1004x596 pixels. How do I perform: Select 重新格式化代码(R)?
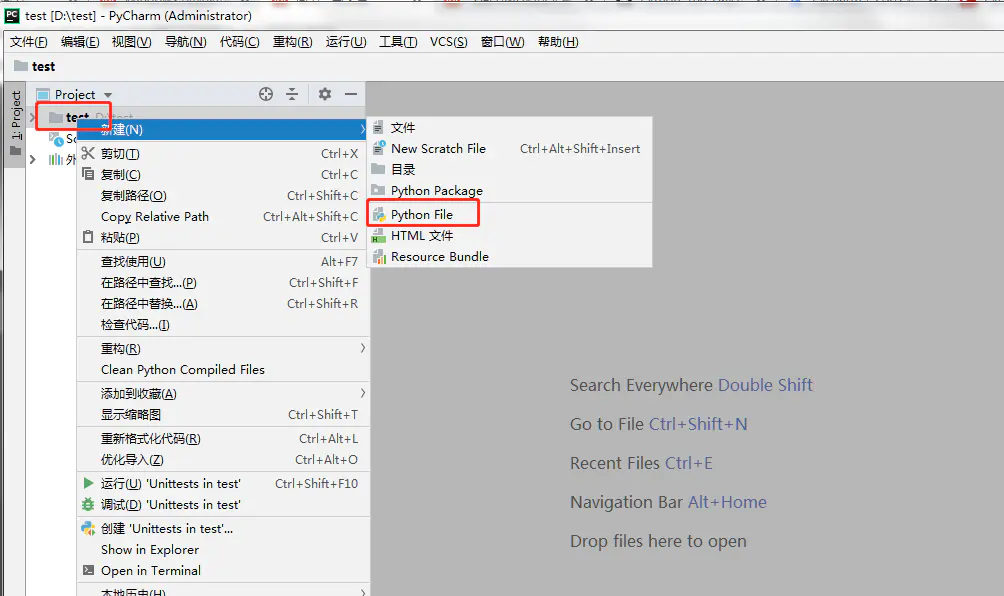223,439
